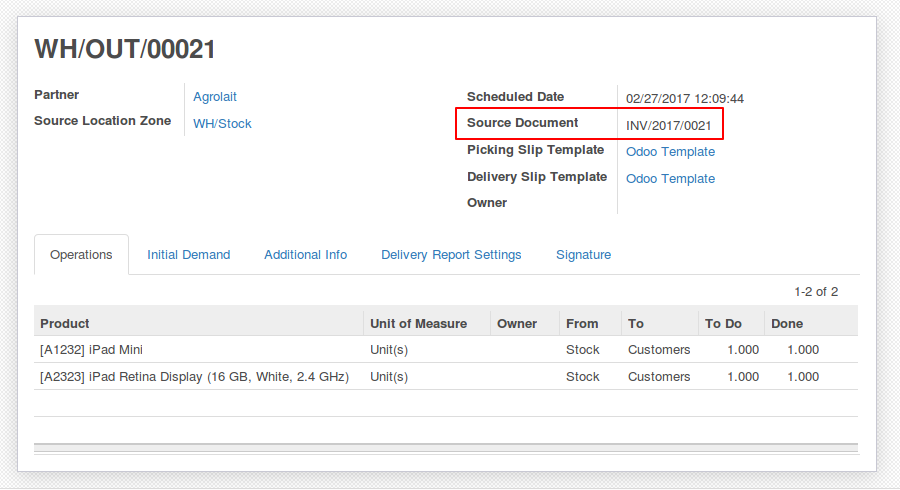Click the Done column header
The height and width of the screenshot is (490, 900).
[810, 324]
